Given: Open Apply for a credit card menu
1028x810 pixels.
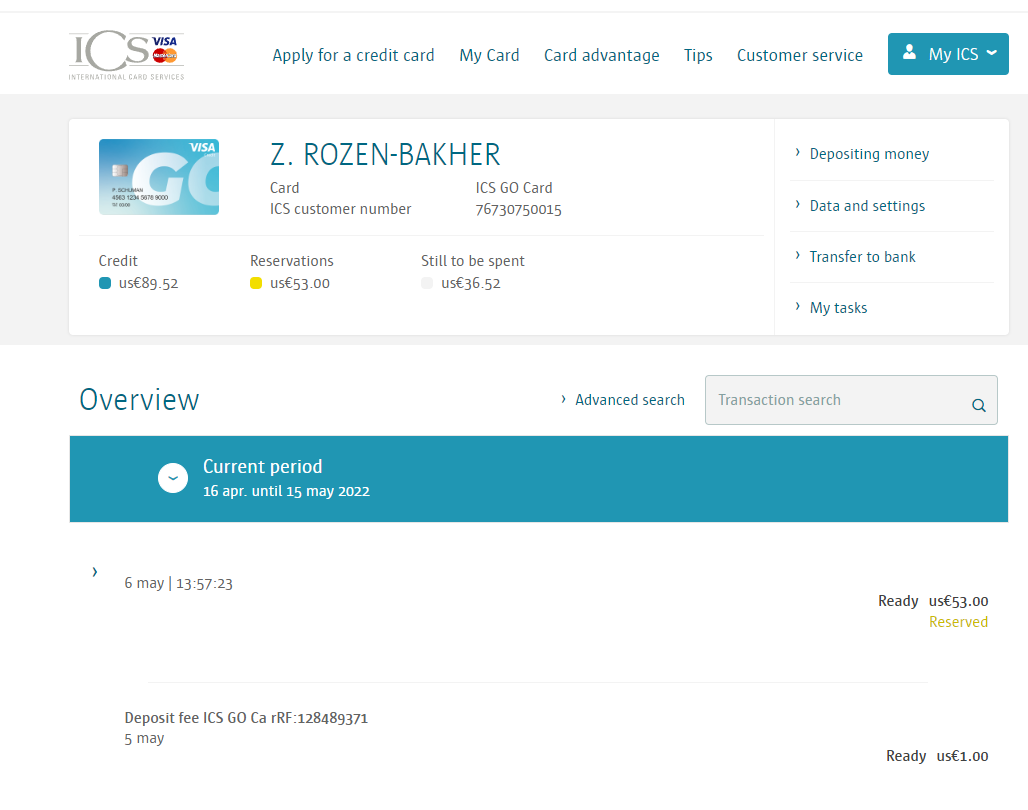Looking at the screenshot, I should 353,55.
